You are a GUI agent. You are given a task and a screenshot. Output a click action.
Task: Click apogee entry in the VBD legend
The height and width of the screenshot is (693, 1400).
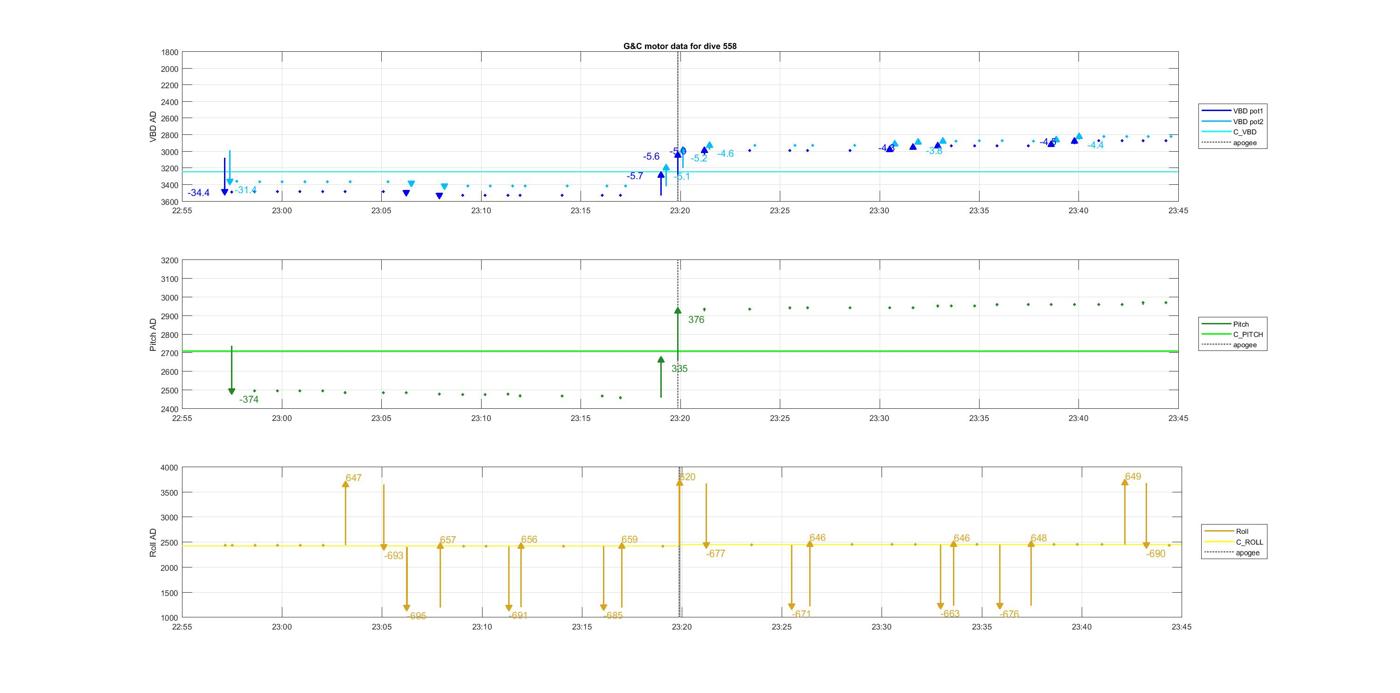1231,142
